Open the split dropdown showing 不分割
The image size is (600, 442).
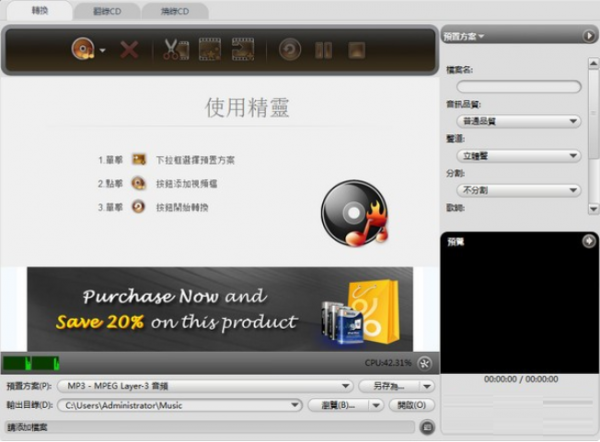tap(519, 190)
